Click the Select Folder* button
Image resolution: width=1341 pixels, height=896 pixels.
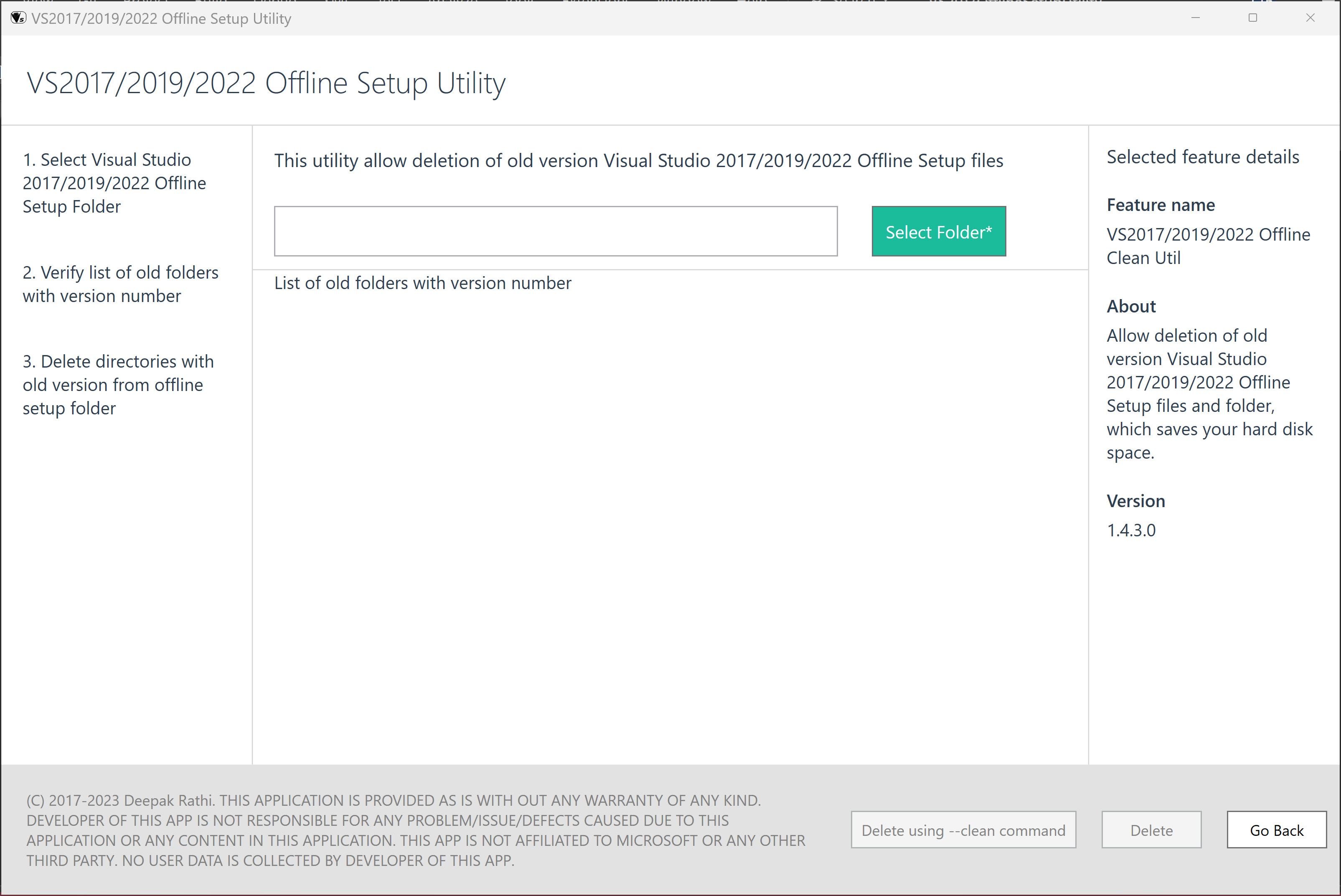(938, 231)
